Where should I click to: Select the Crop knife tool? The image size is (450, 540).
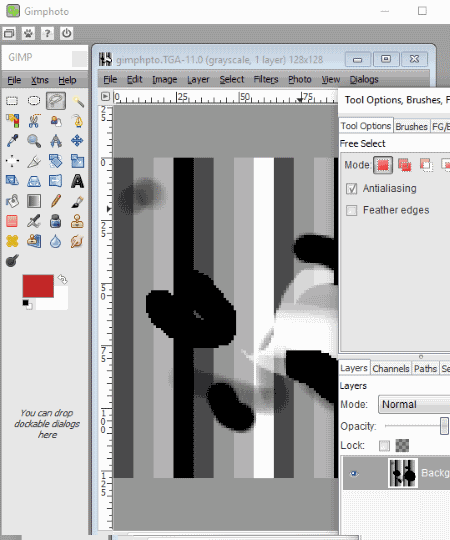coord(34,161)
